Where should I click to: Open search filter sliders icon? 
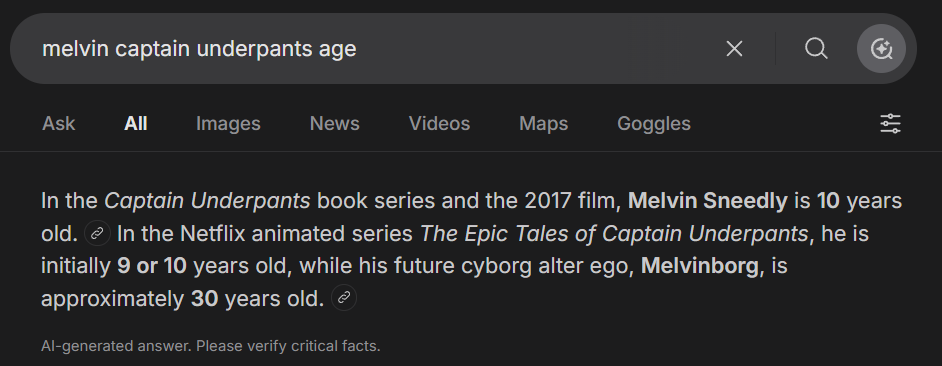pos(890,124)
